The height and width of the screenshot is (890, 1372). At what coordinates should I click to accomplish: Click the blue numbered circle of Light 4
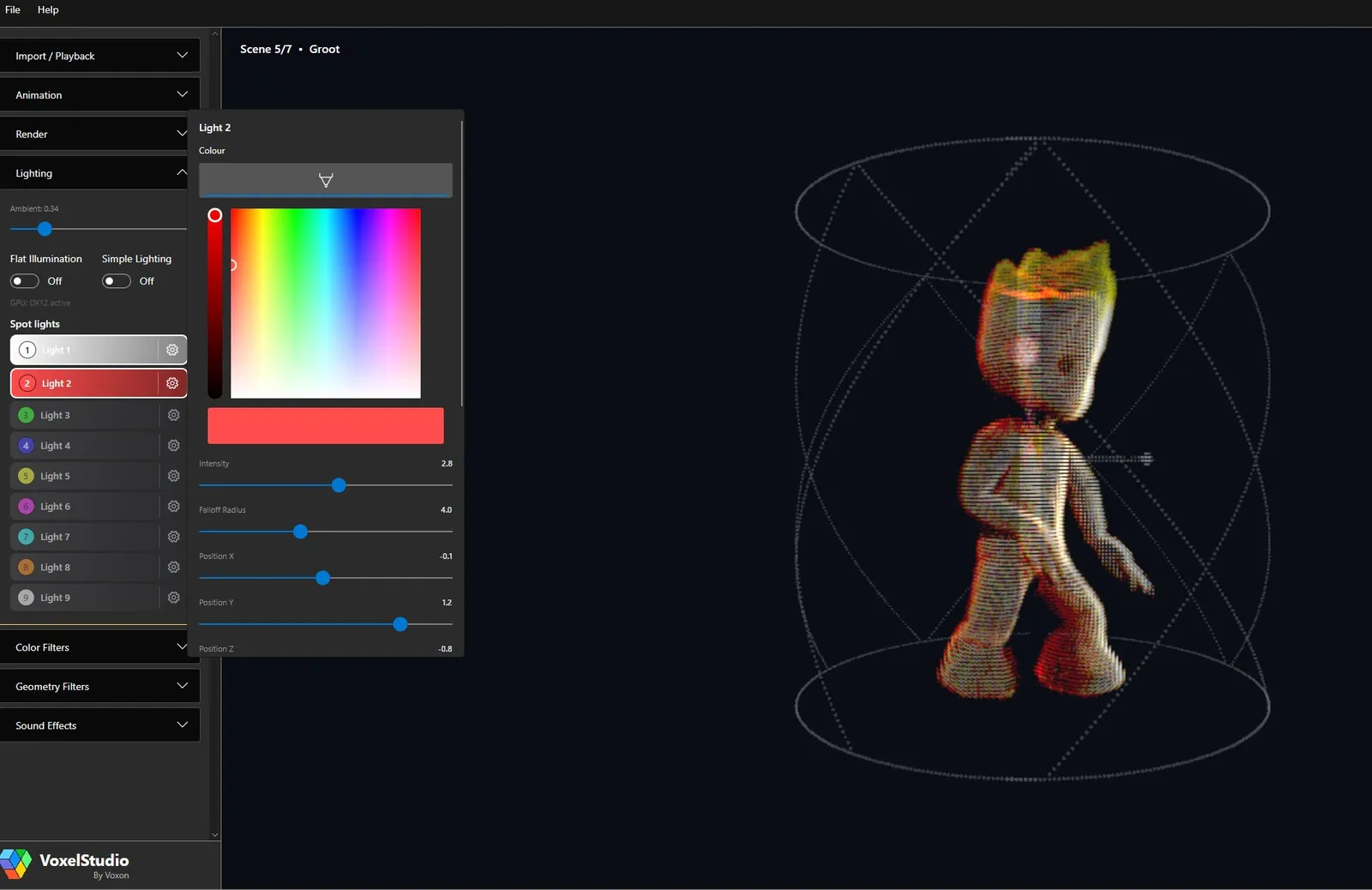[26, 446]
